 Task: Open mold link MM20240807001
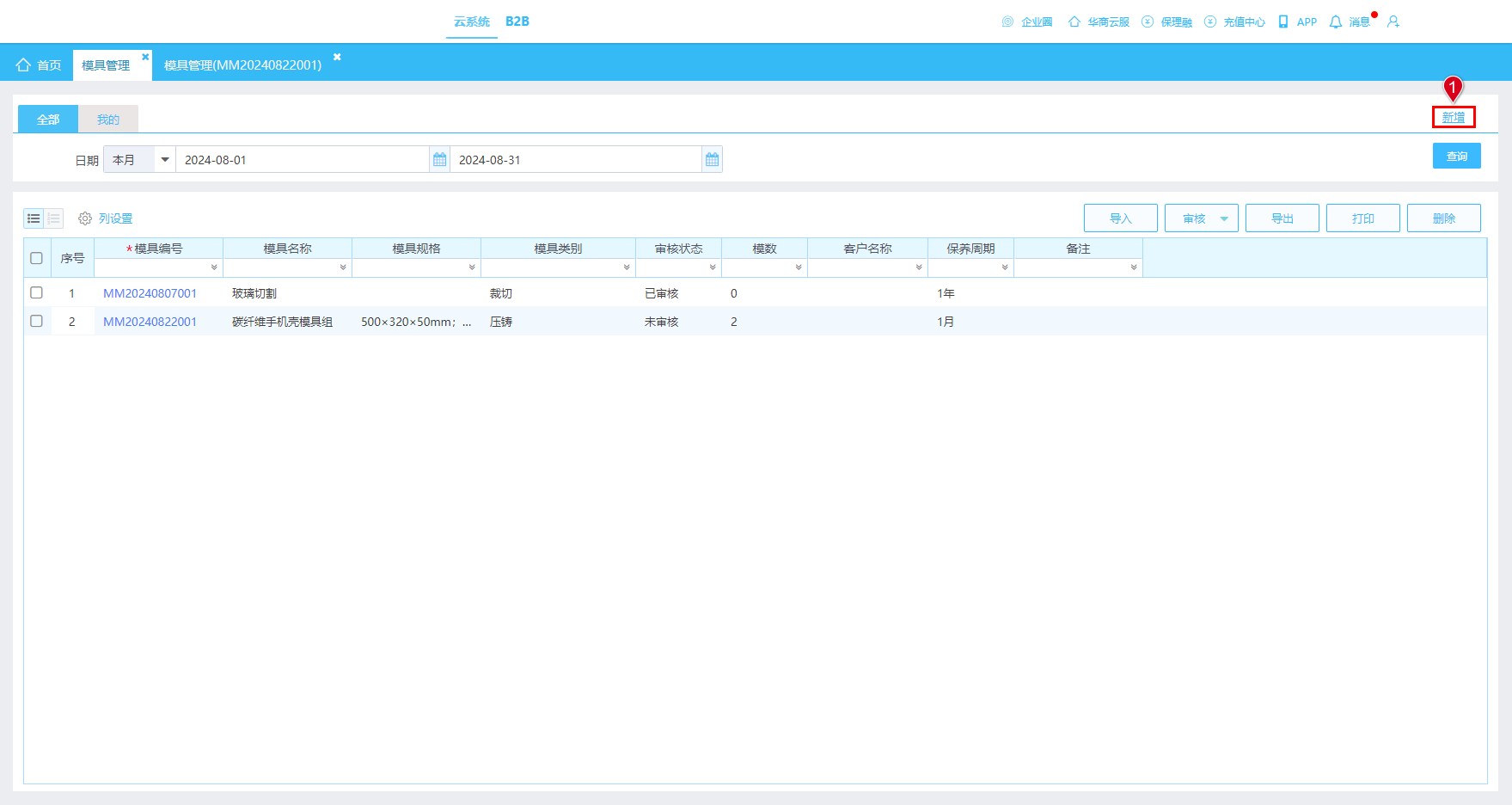150,293
